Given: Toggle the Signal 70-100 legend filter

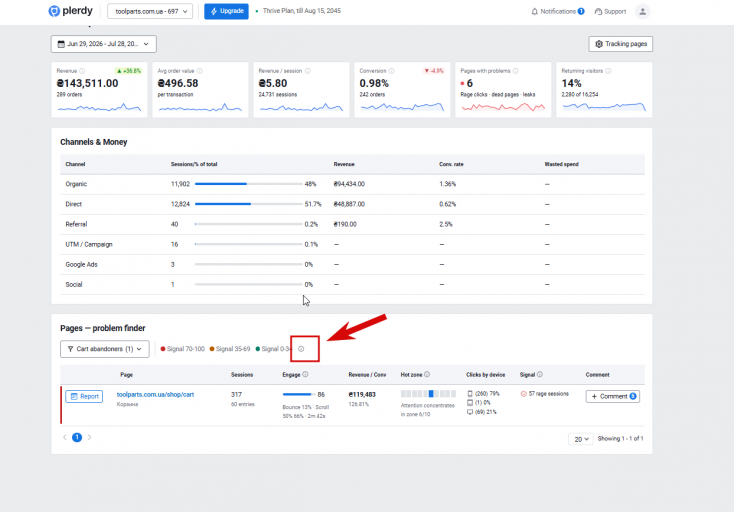Looking at the screenshot, I should pyautogui.click(x=183, y=349).
